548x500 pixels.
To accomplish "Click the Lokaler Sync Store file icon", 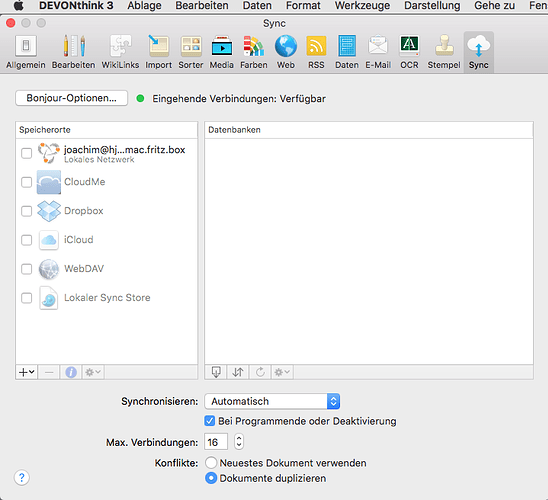I will click(49, 298).
